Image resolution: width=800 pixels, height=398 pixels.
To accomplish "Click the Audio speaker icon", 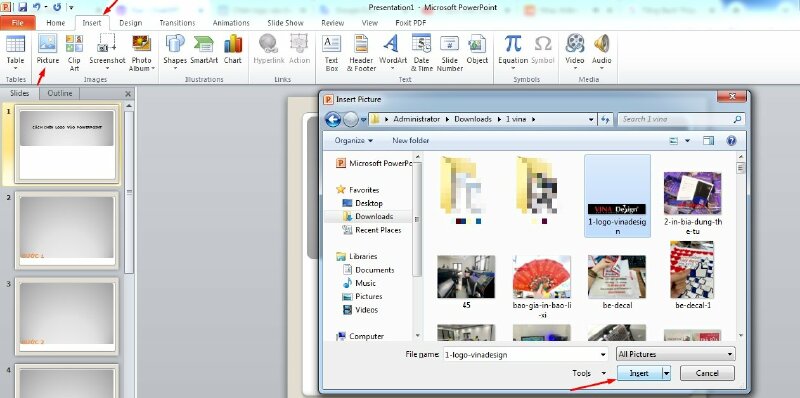I will (602, 44).
